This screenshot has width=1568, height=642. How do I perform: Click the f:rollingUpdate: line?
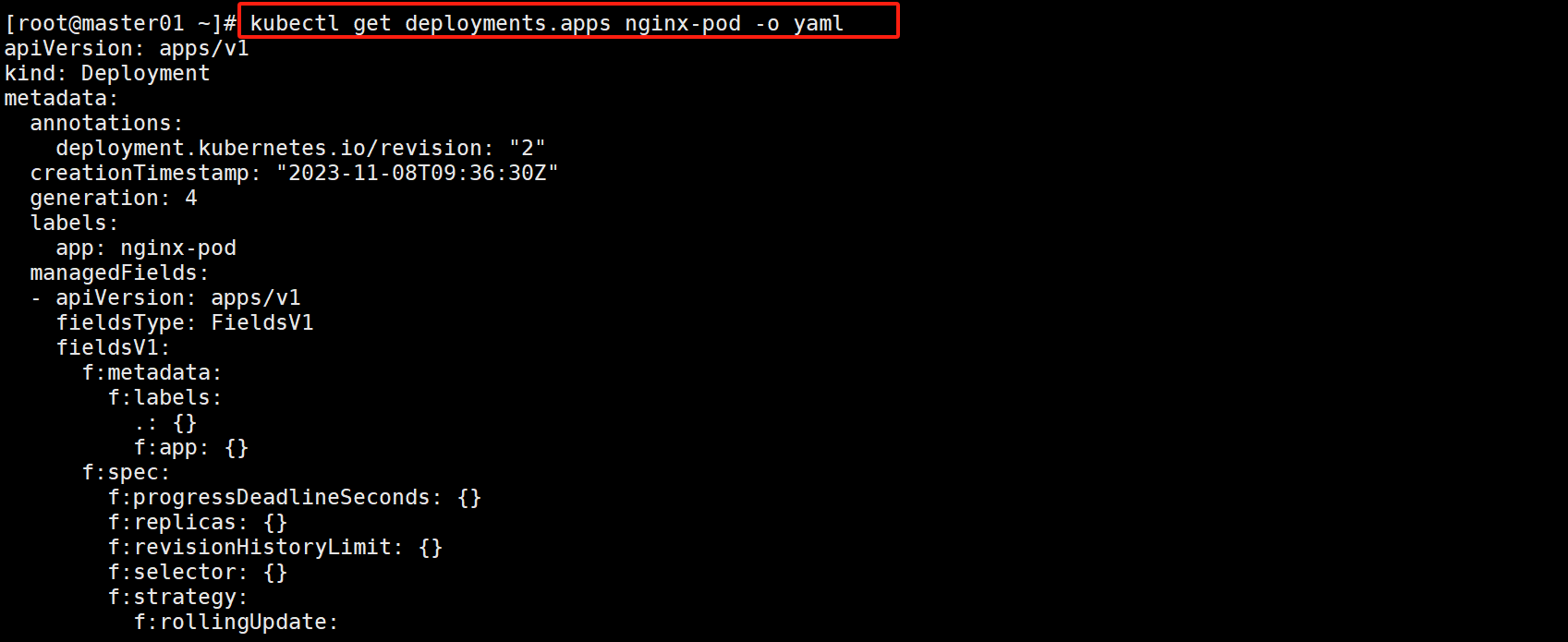point(237,622)
